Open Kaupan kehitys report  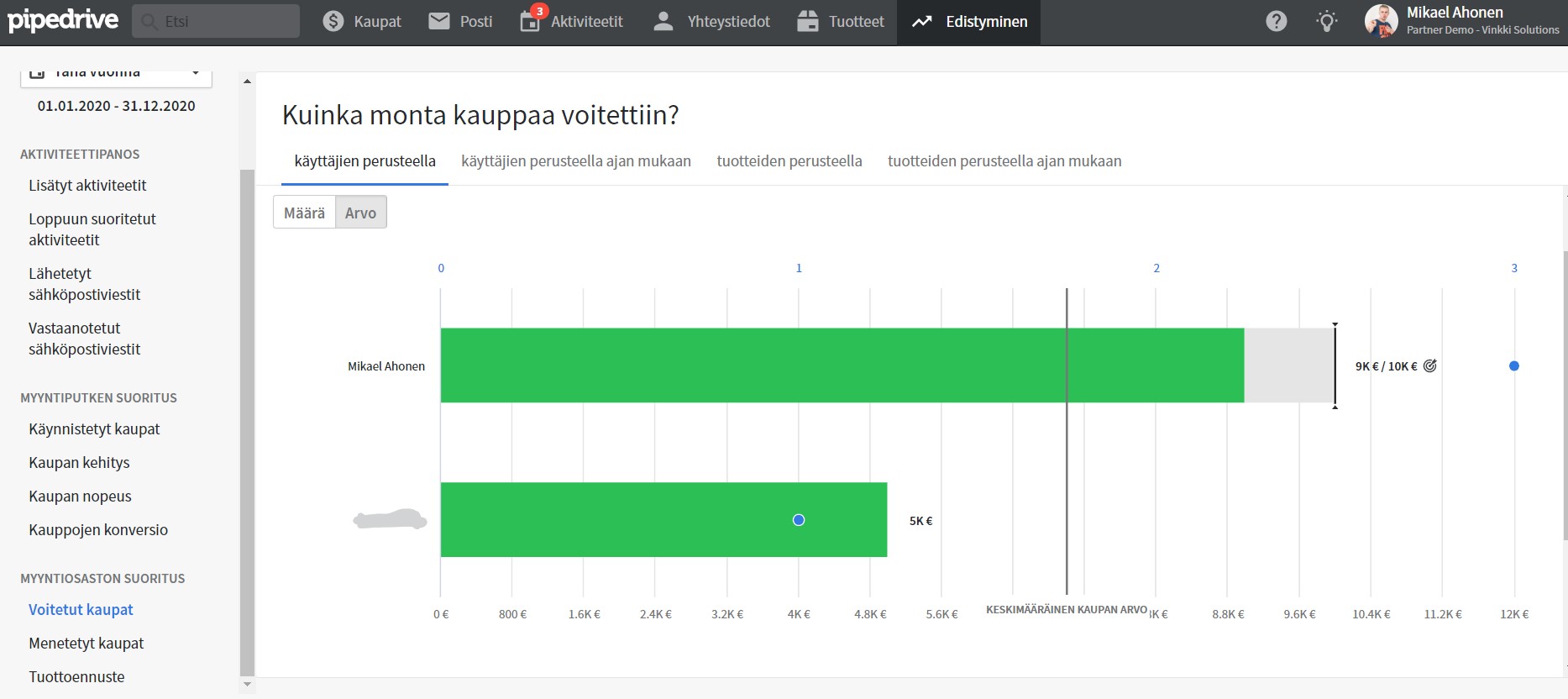click(79, 463)
